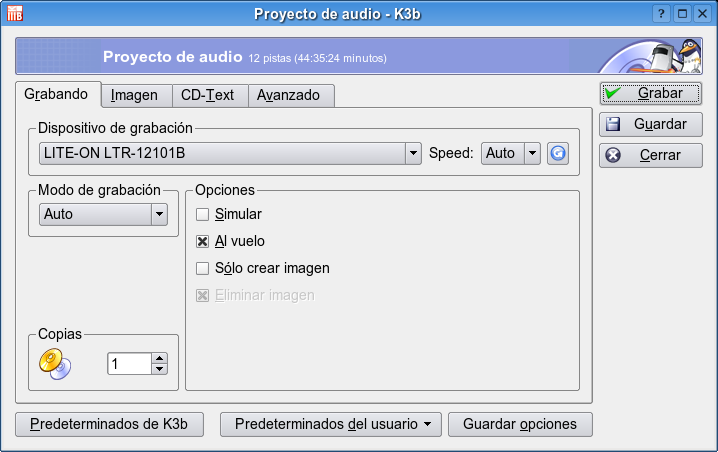Click the CD discs copies icon
The image size is (718, 452).
(55, 365)
